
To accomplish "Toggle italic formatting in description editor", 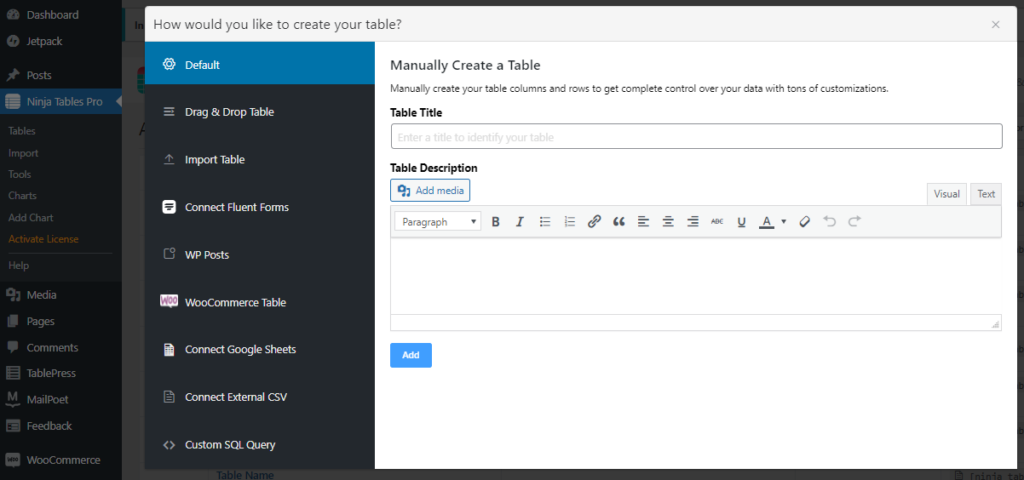I will coord(520,221).
